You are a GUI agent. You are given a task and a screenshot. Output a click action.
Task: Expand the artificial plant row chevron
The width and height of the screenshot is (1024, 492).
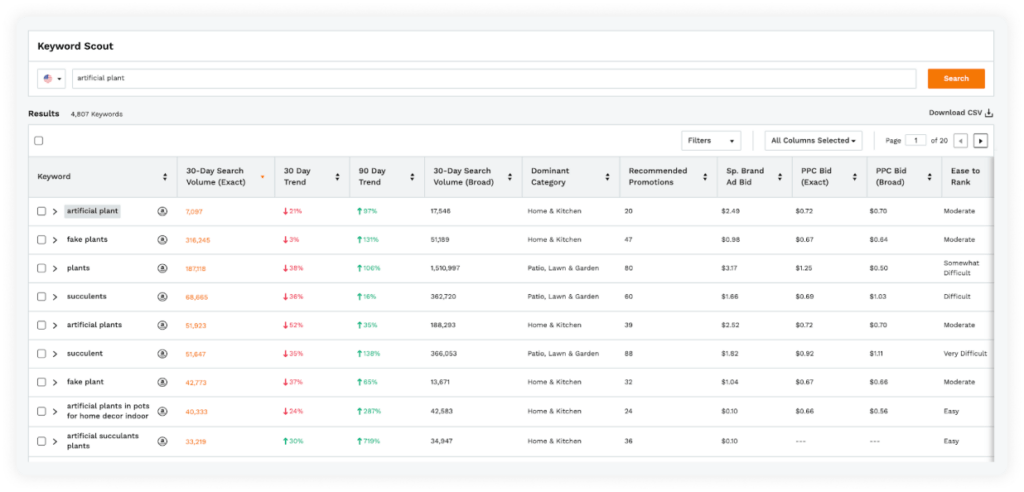[55, 211]
